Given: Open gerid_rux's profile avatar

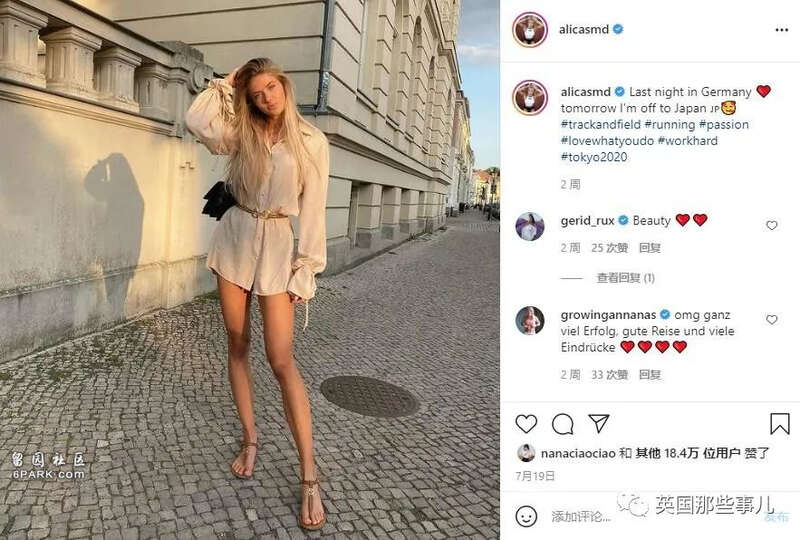Looking at the screenshot, I should tap(530, 226).
